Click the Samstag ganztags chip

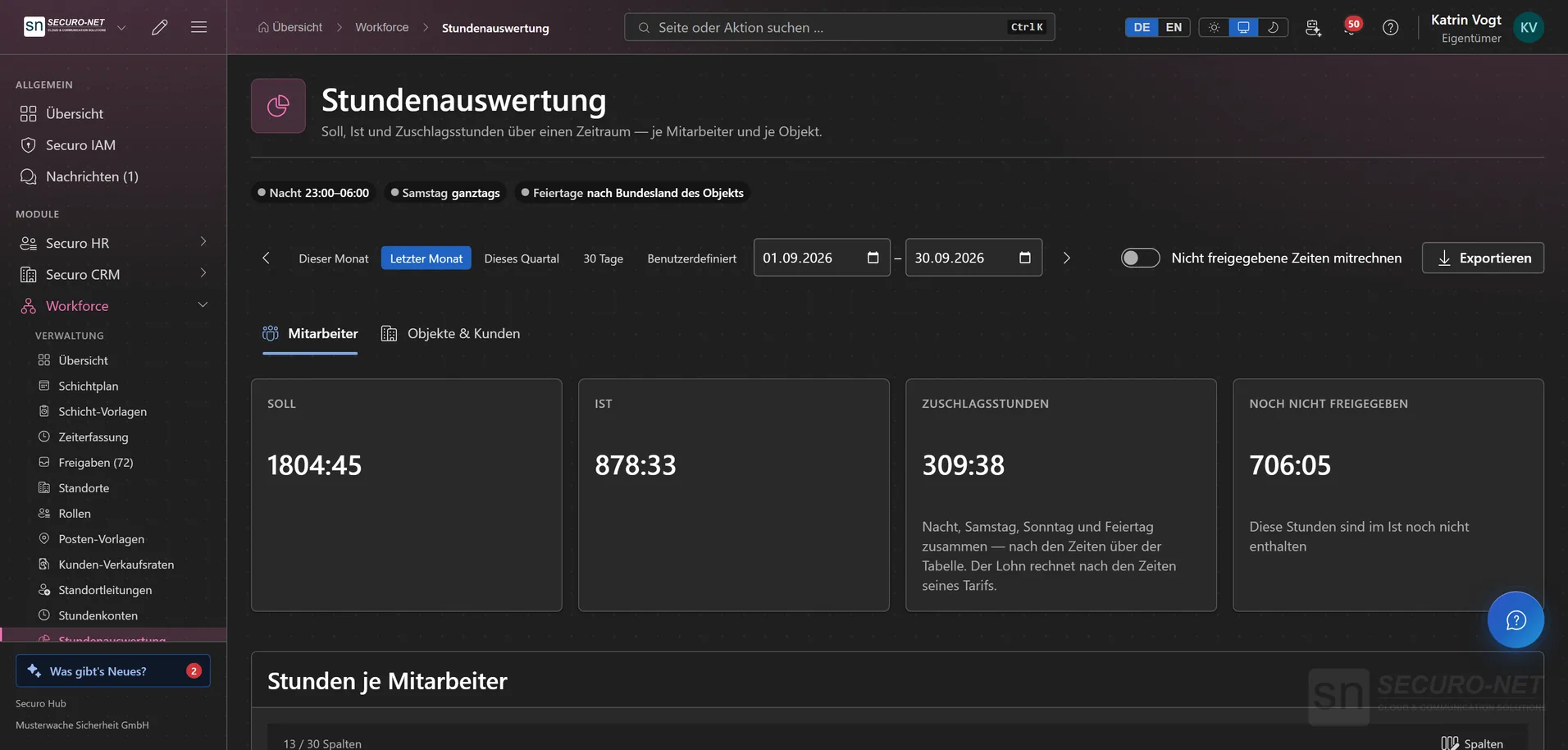pyautogui.click(x=445, y=193)
